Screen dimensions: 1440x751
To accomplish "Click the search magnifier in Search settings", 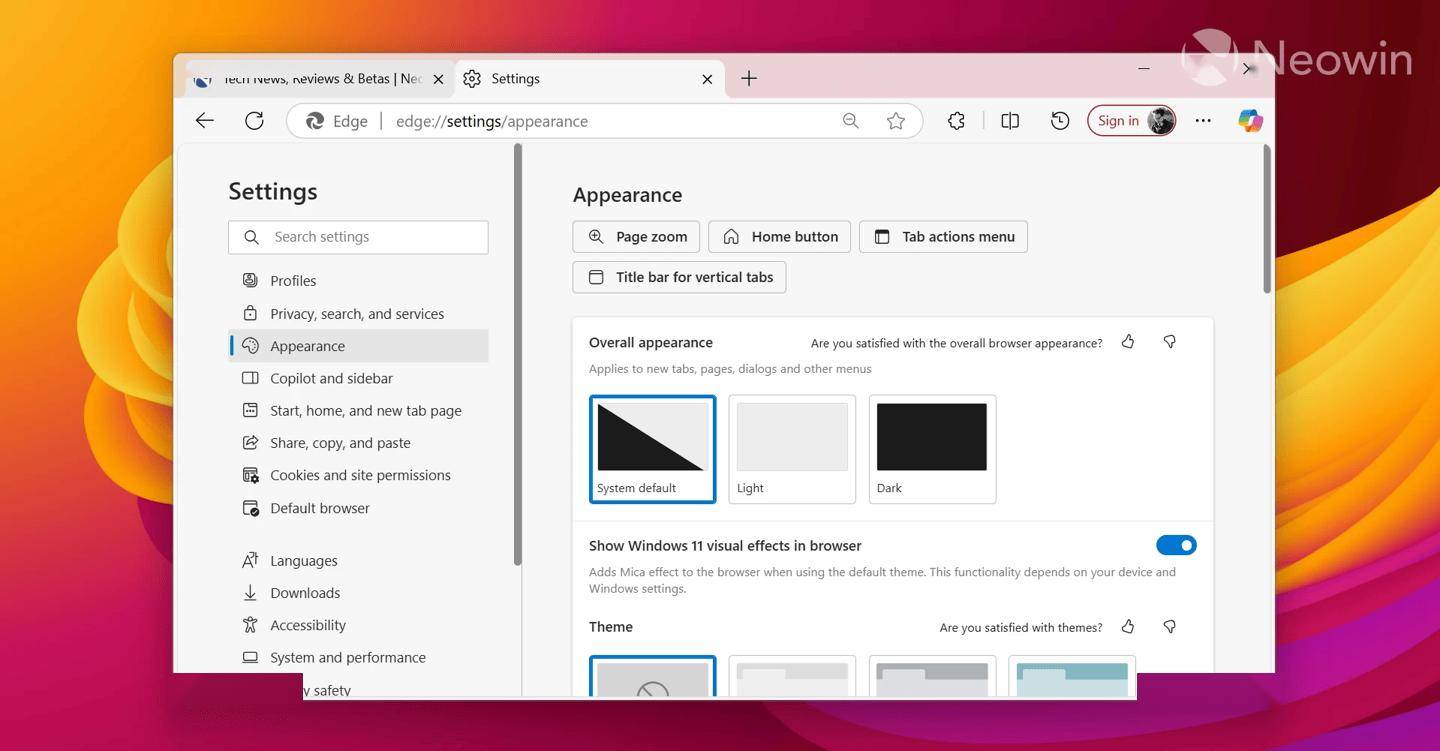I will [251, 237].
